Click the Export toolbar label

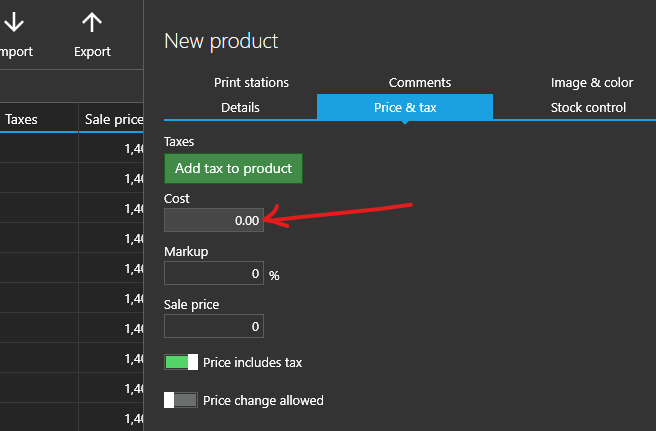click(x=92, y=52)
